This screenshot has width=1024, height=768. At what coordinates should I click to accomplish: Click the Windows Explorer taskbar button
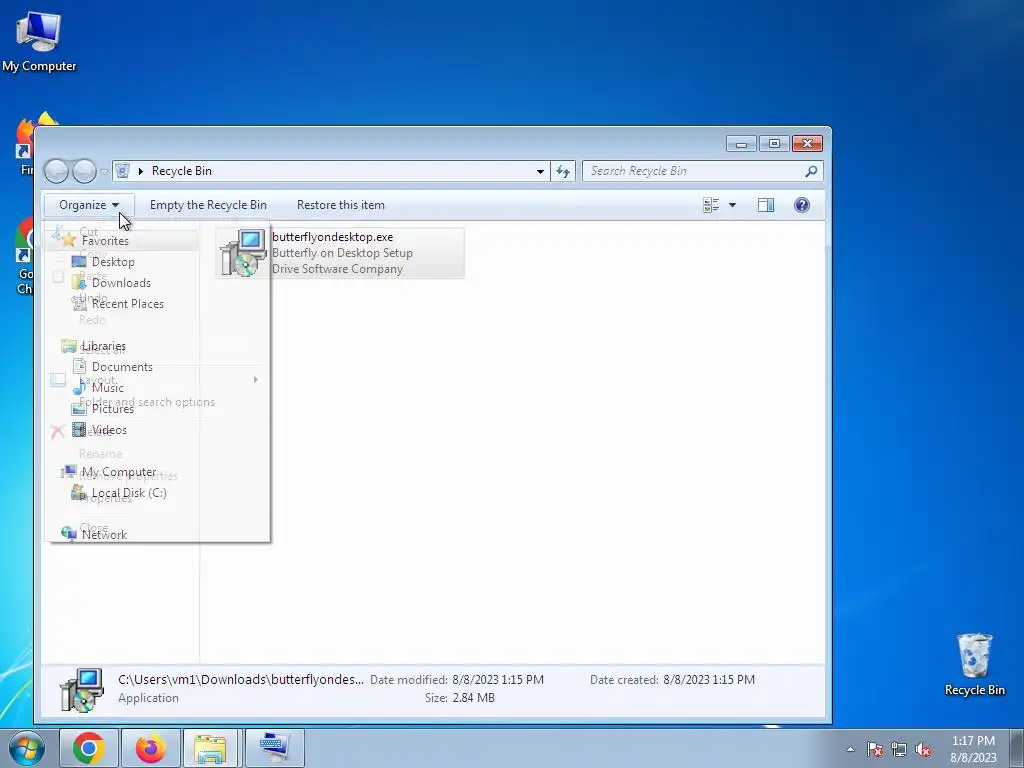pos(210,748)
